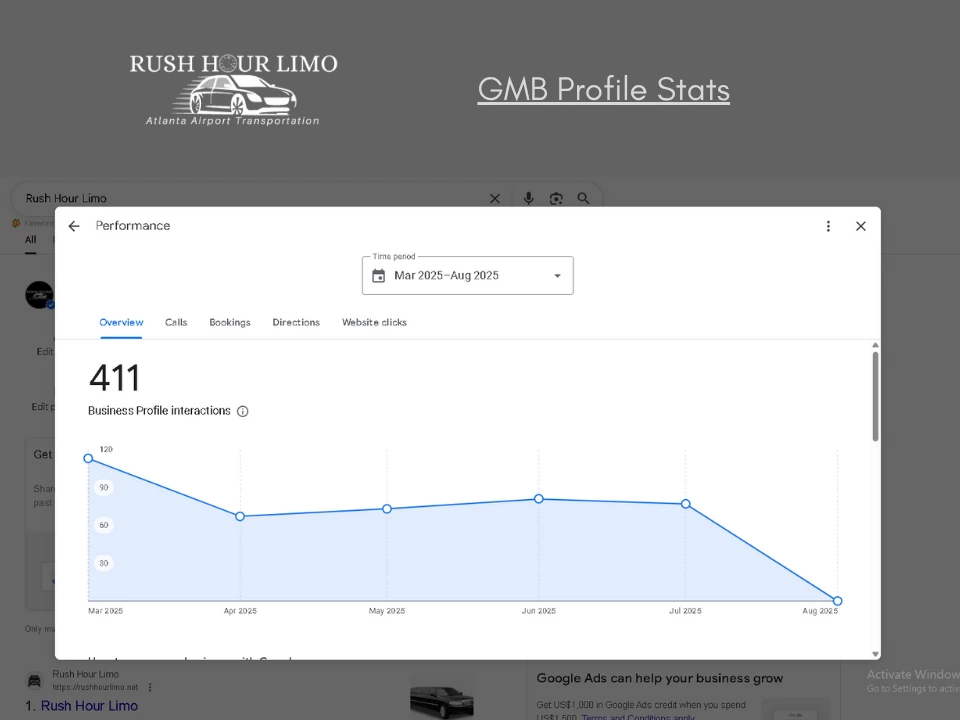Switch to the Directions tab

[x=296, y=322]
